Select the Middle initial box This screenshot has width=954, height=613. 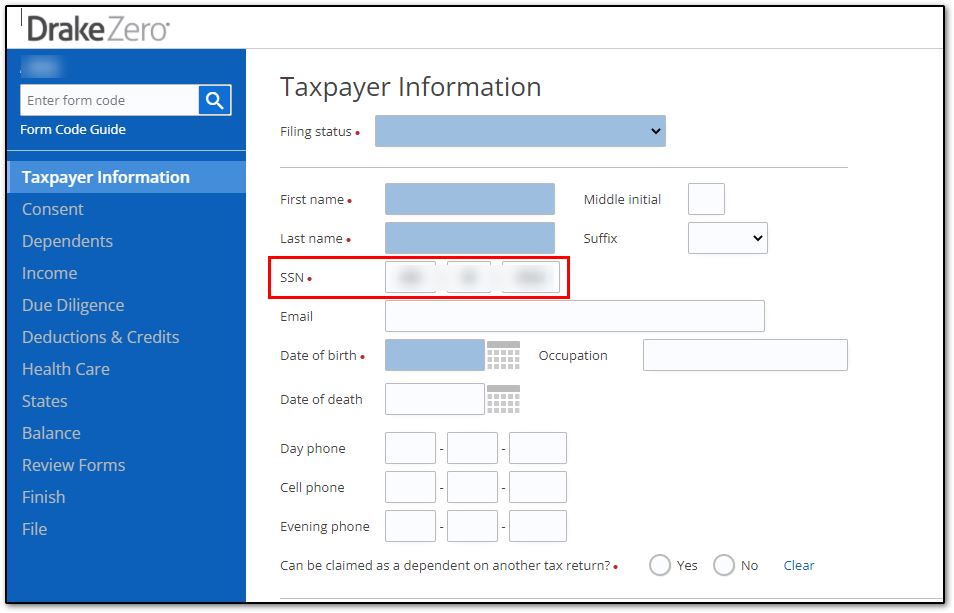706,199
